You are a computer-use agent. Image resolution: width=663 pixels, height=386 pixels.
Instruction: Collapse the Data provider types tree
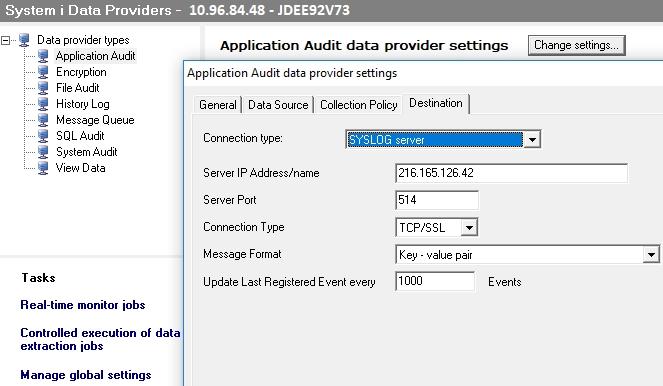click(5, 41)
